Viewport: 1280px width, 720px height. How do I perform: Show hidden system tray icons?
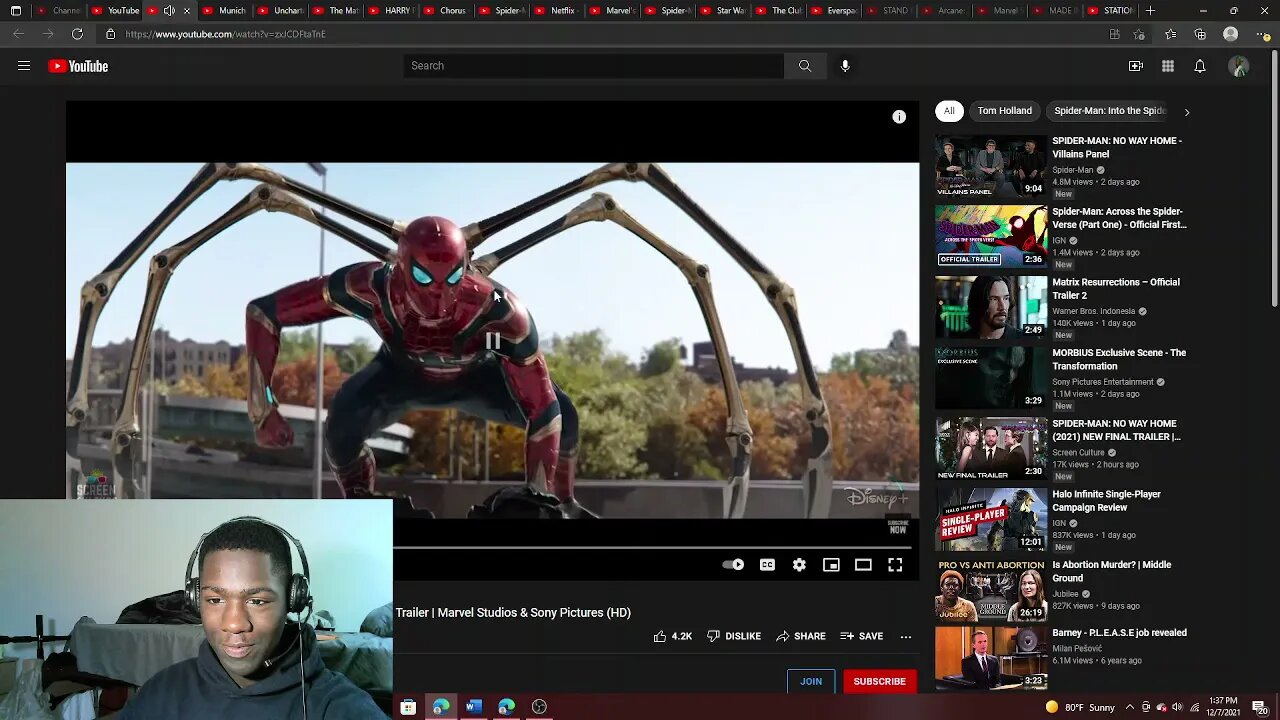1129,707
